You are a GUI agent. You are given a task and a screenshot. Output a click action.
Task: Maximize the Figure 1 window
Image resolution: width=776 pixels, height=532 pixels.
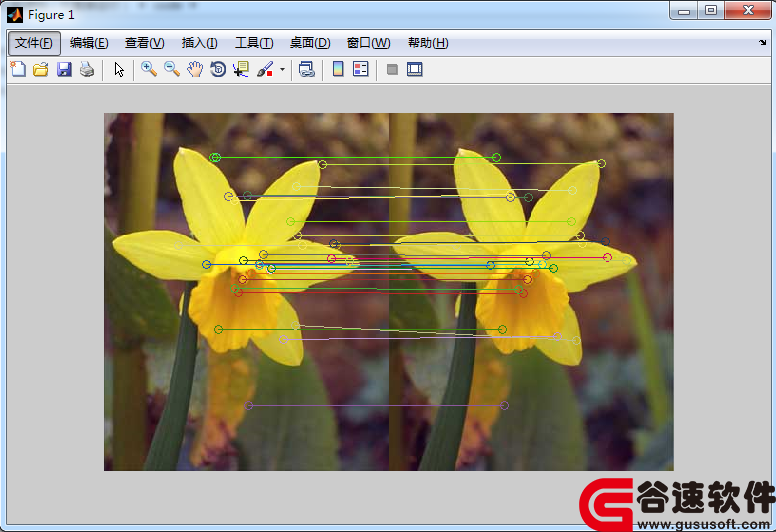click(711, 10)
